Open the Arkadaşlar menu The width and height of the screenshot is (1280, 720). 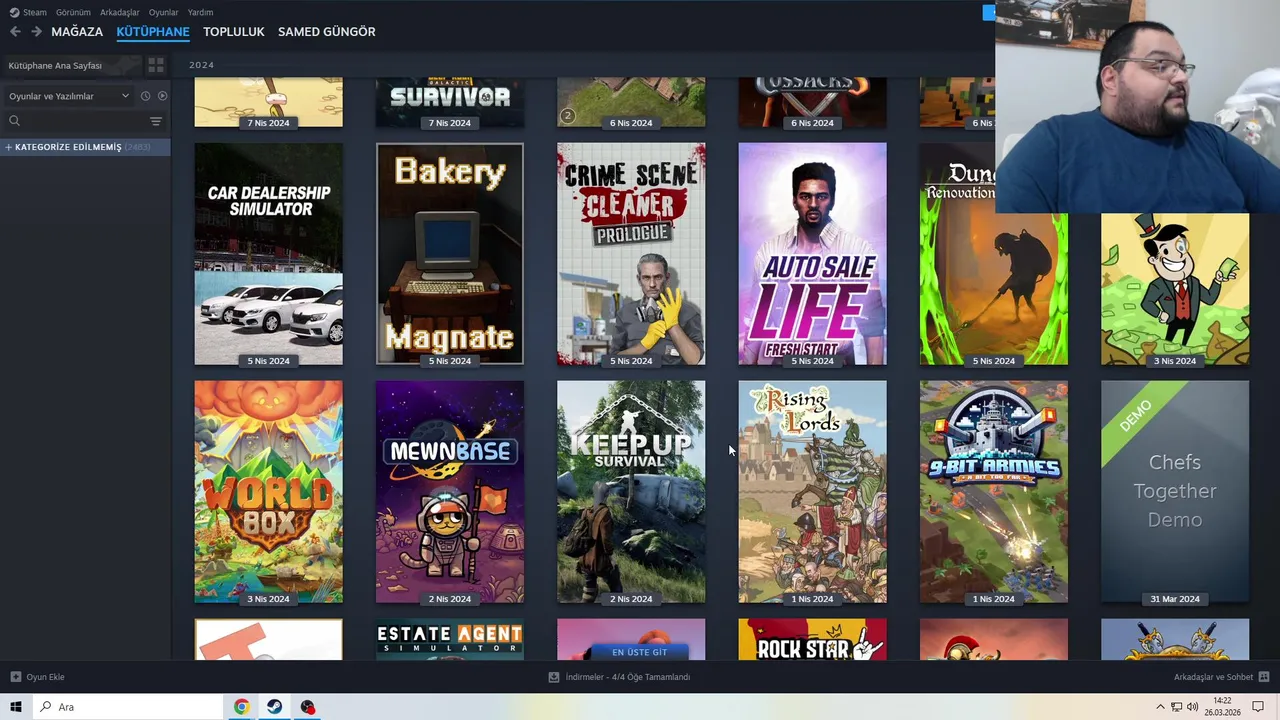pyautogui.click(x=120, y=12)
